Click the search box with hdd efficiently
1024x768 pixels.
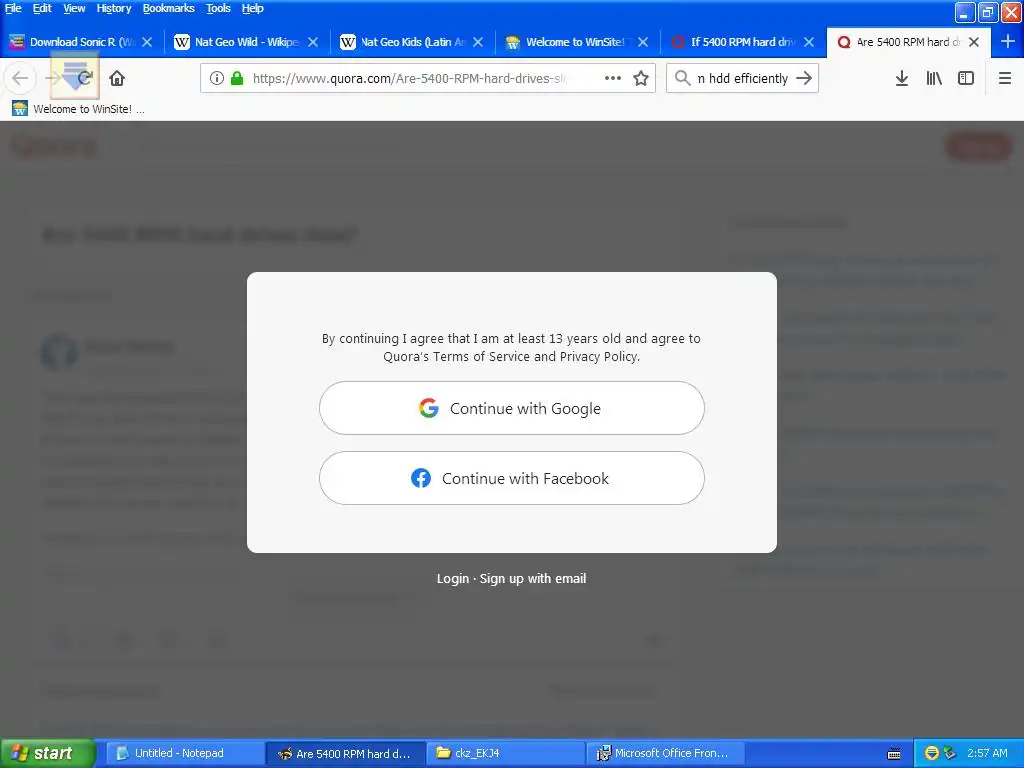tap(743, 78)
